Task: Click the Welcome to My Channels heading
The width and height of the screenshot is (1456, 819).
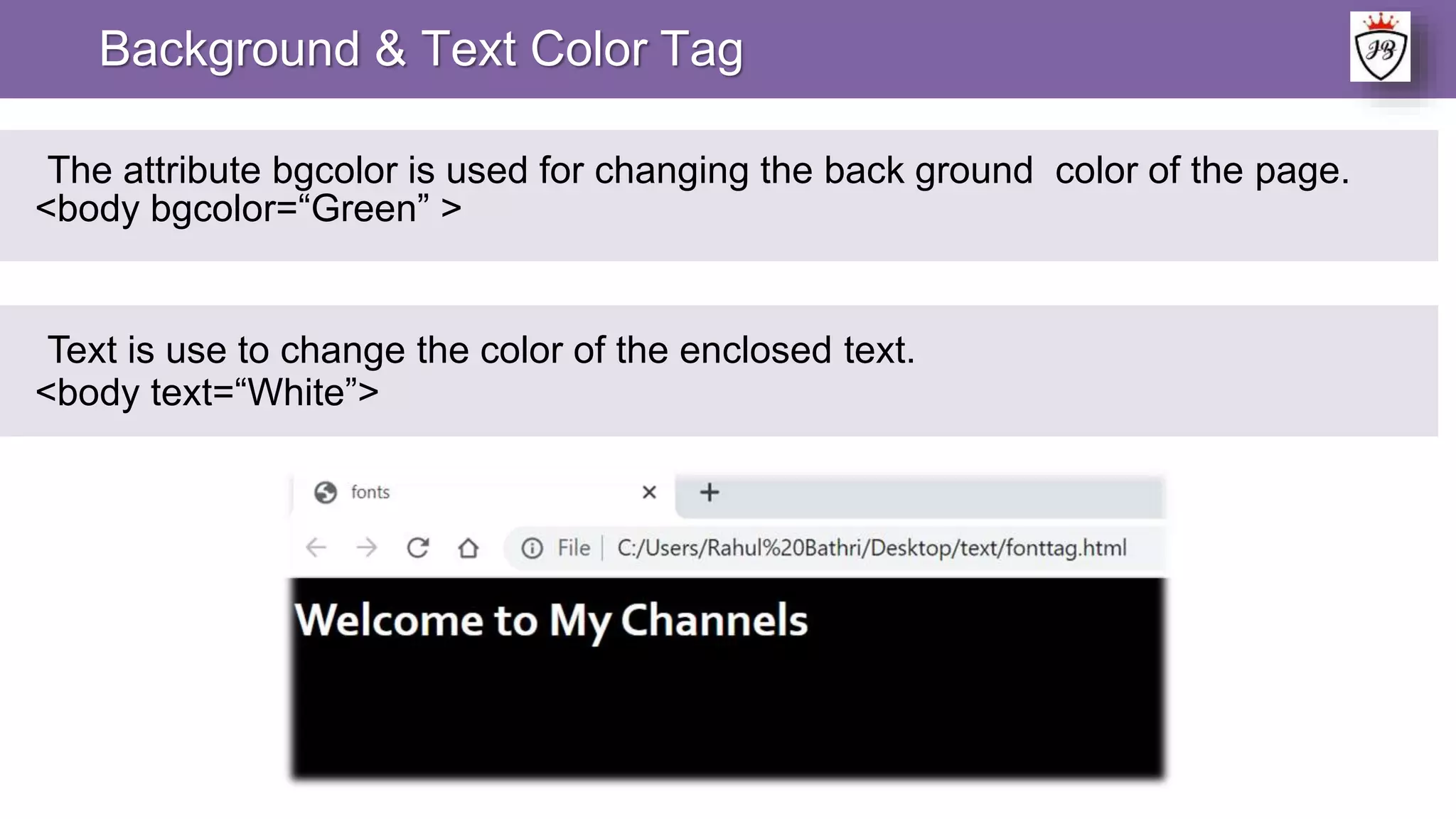Action: pyautogui.click(x=551, y=620)
